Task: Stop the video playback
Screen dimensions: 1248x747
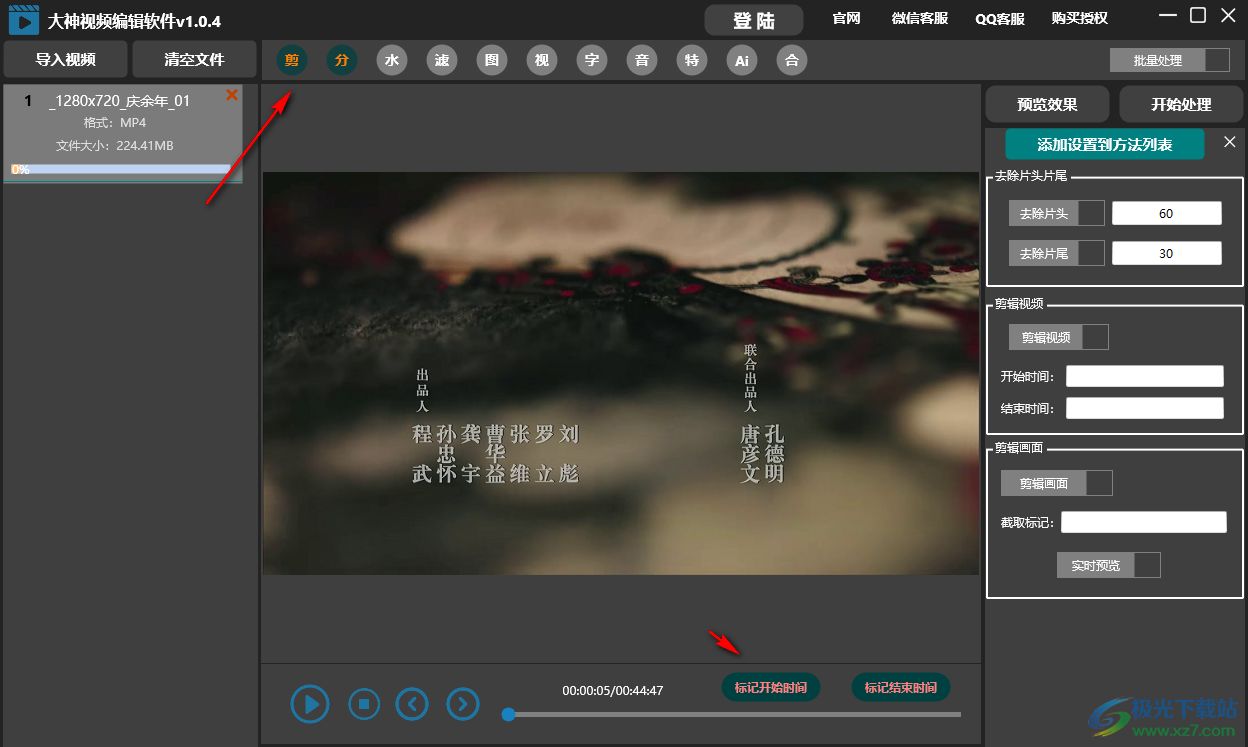Action: tap(364, 704)
